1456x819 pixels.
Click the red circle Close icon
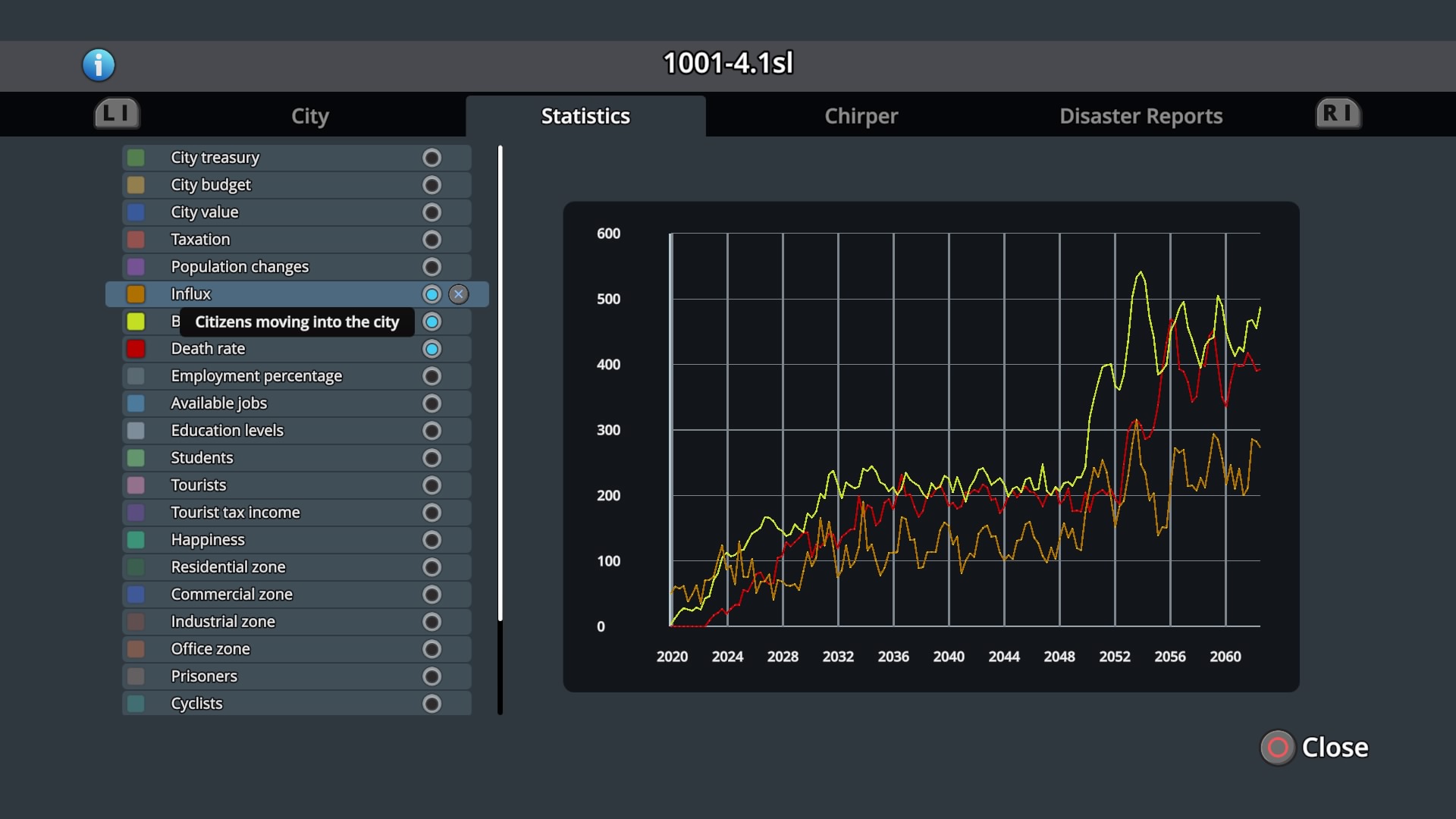1278,748
